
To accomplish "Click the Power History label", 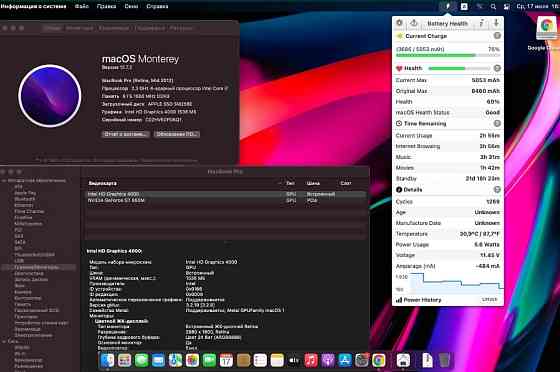I will tap(422, 300).
